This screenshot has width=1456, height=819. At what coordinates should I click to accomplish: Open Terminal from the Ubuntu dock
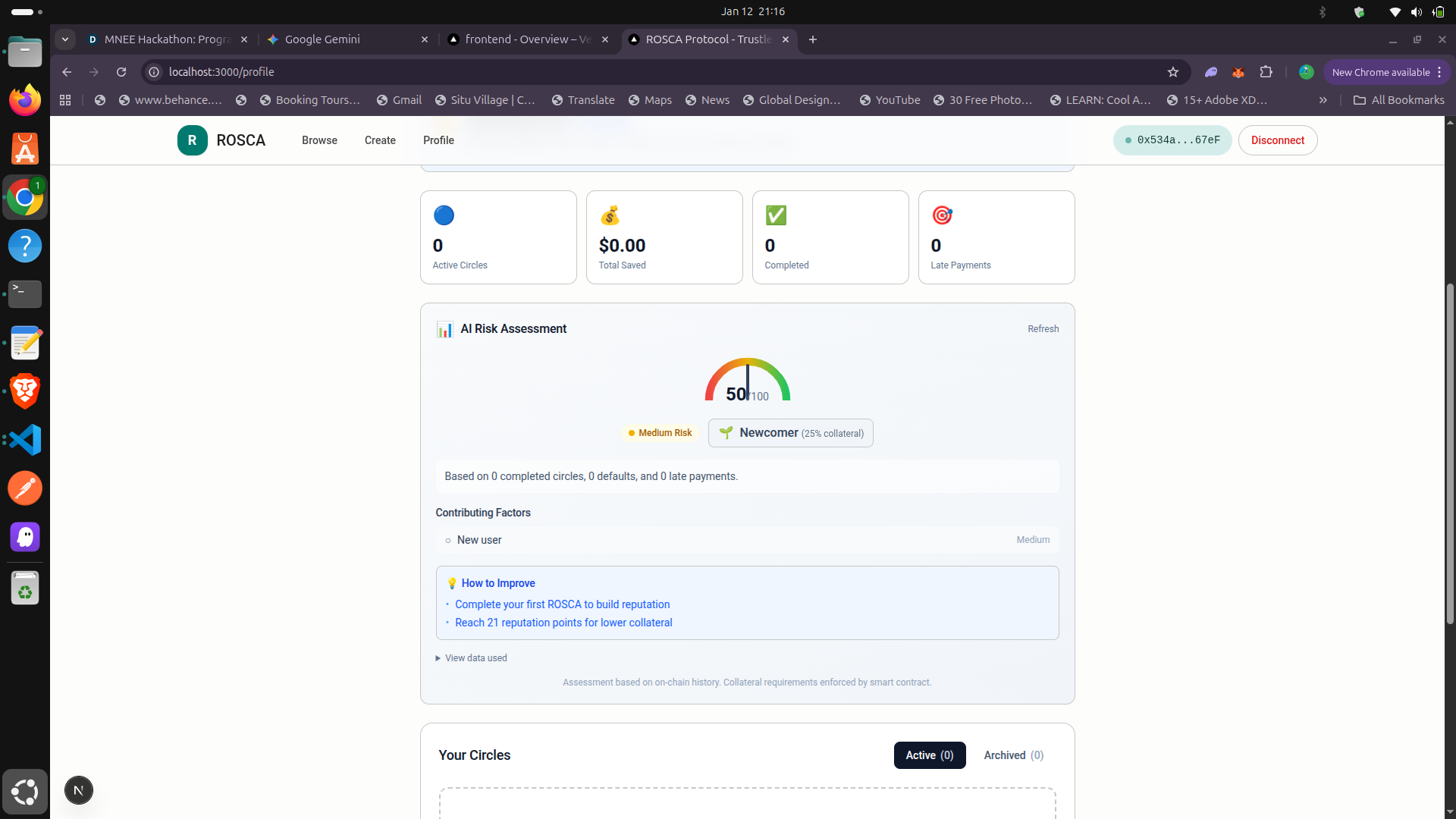(25, 293)
